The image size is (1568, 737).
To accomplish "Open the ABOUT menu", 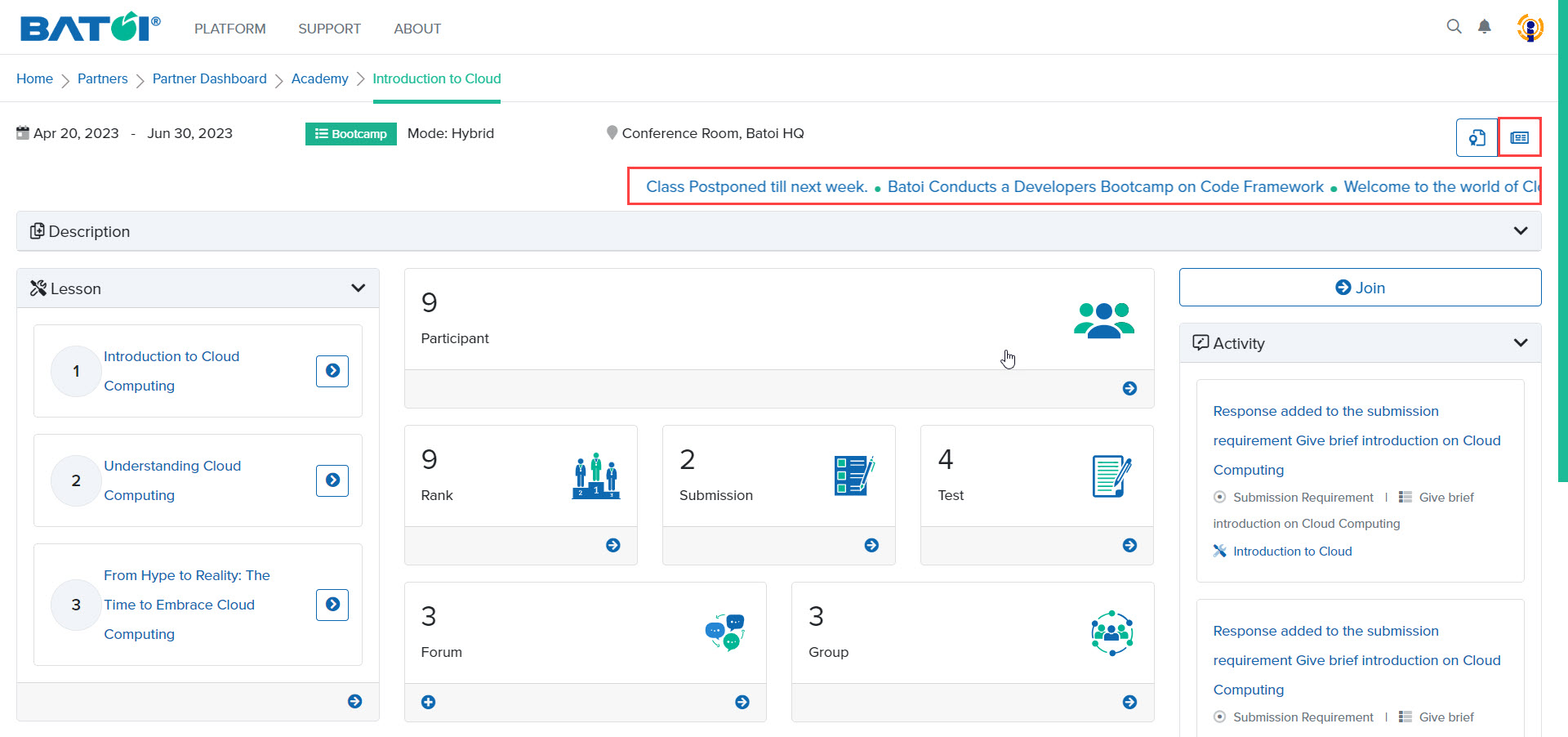I will [417, 29].
